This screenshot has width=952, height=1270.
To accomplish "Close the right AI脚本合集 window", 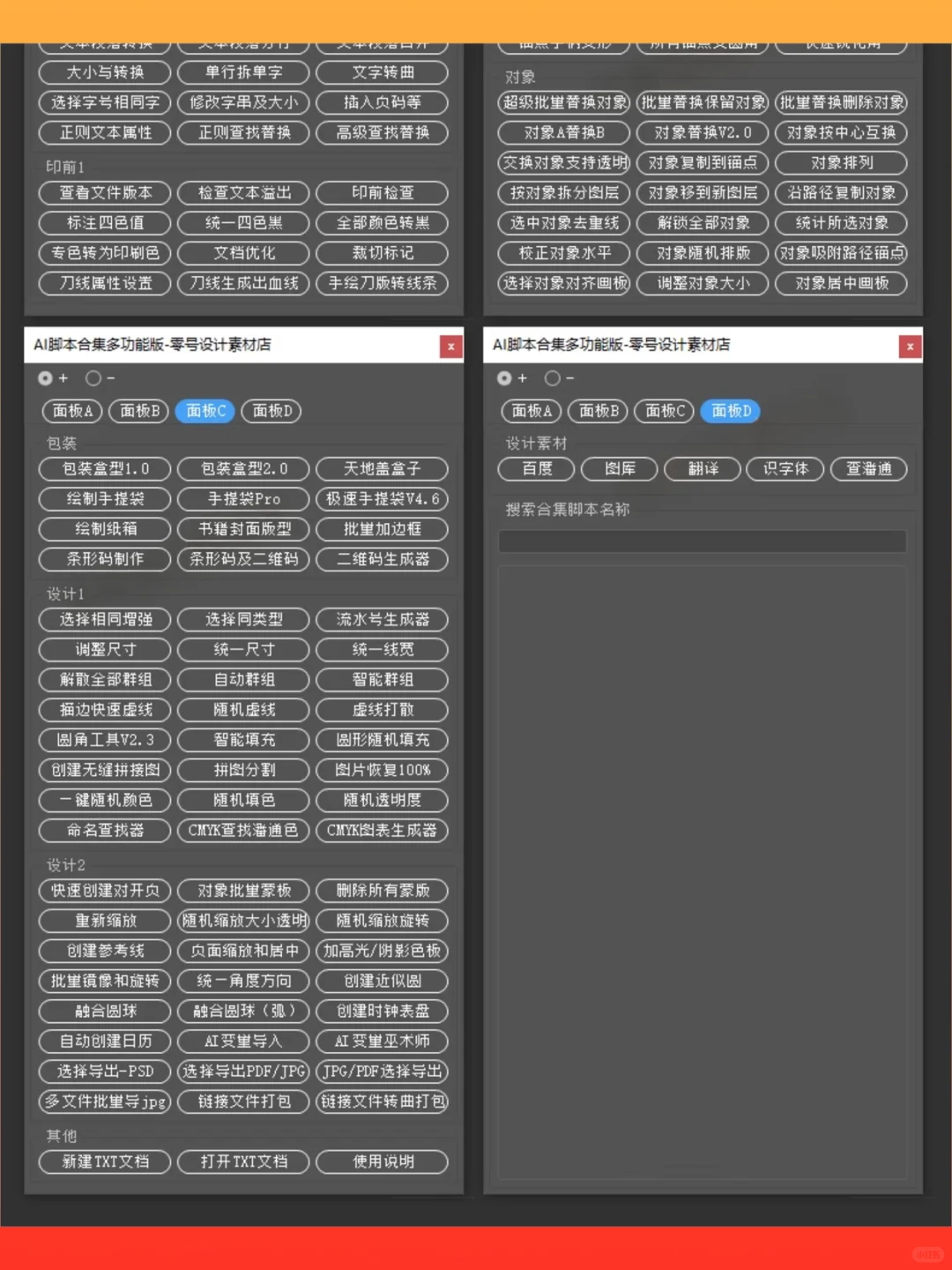I will [911, 347].
